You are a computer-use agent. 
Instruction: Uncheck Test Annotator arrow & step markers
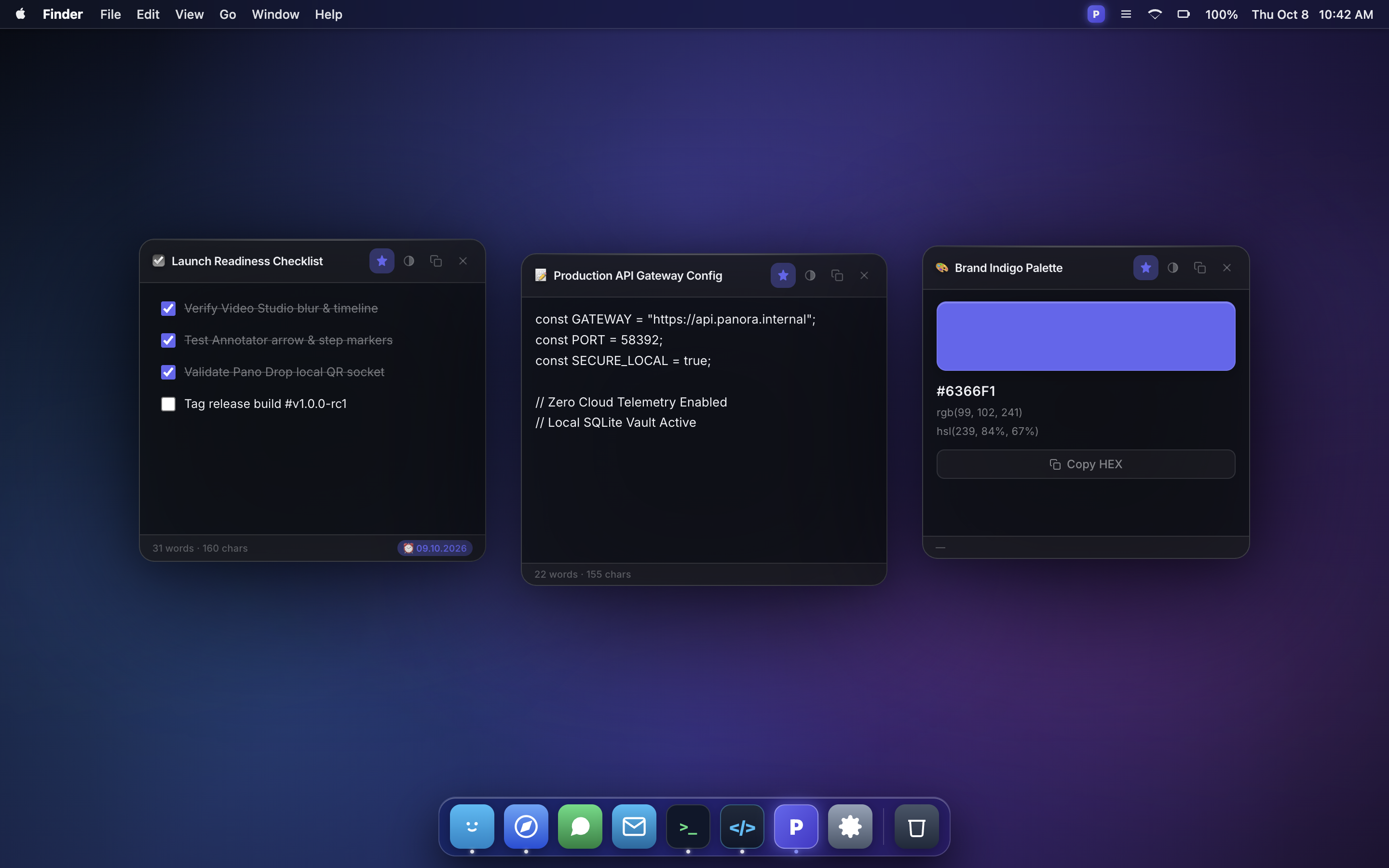(x=168, y=340)
